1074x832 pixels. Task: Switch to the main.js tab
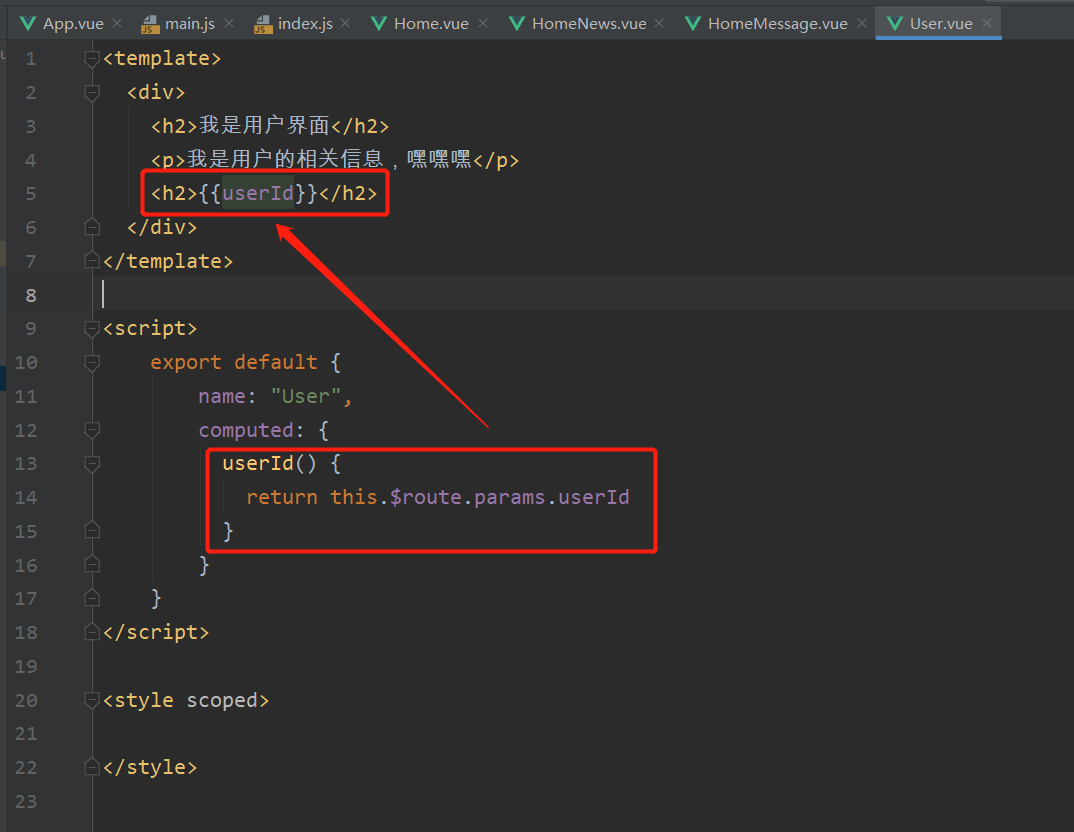(x=190, y=24)
